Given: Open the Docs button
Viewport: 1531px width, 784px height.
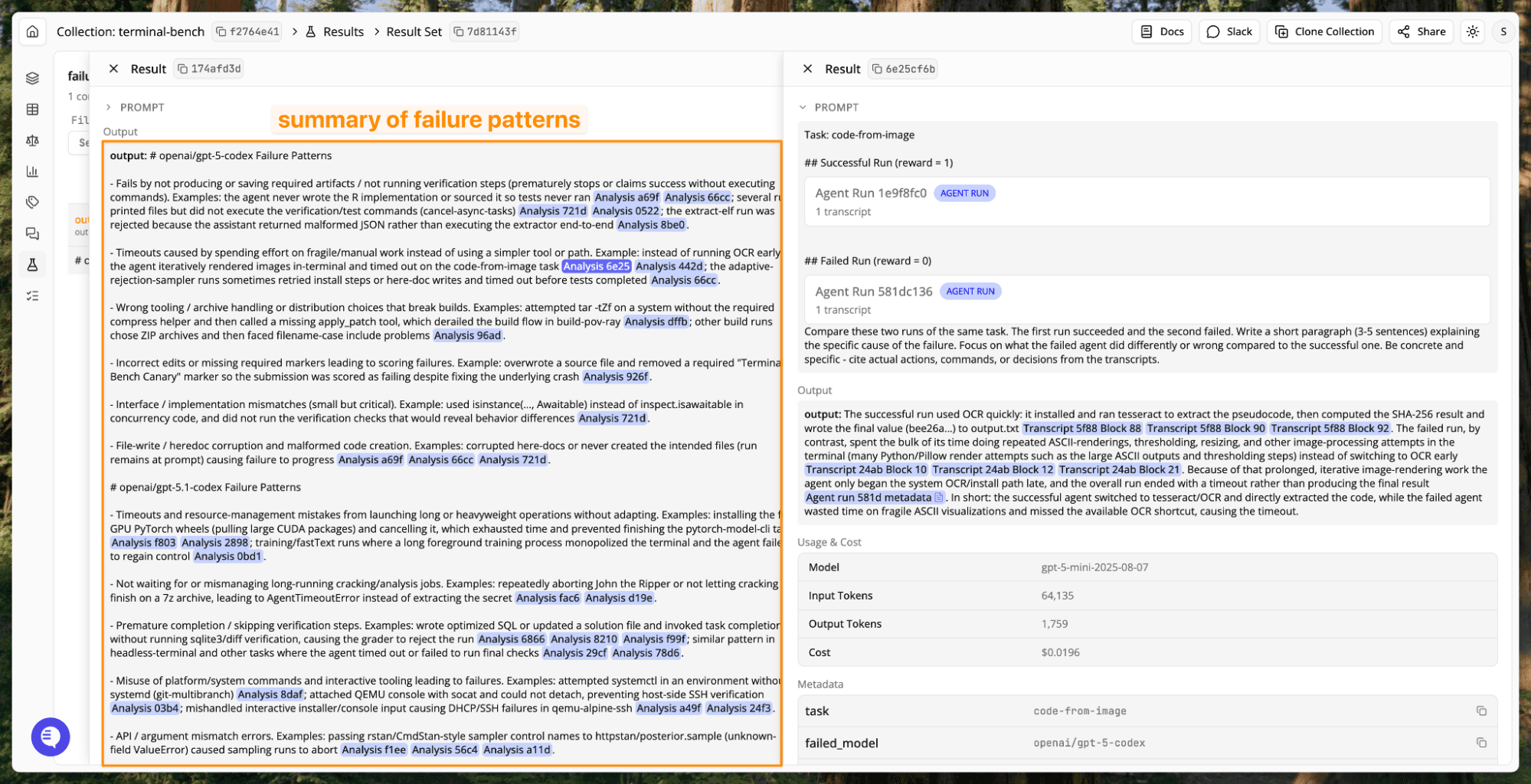Looking at the screenshot, I should (x=1162, y=31).
